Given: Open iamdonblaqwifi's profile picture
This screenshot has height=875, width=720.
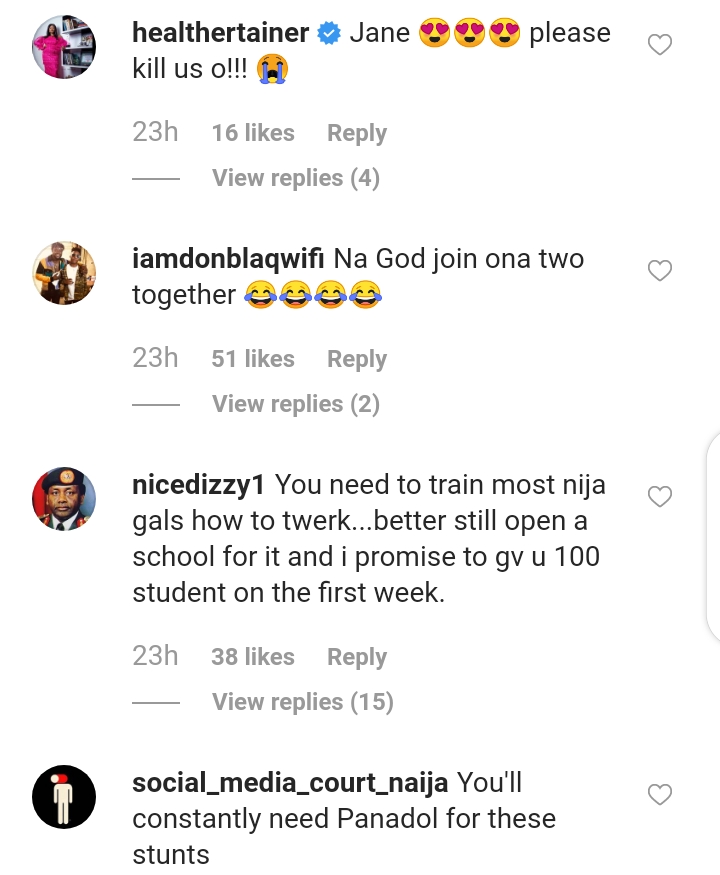Looking at the screenshot, I should pos(64,272).
